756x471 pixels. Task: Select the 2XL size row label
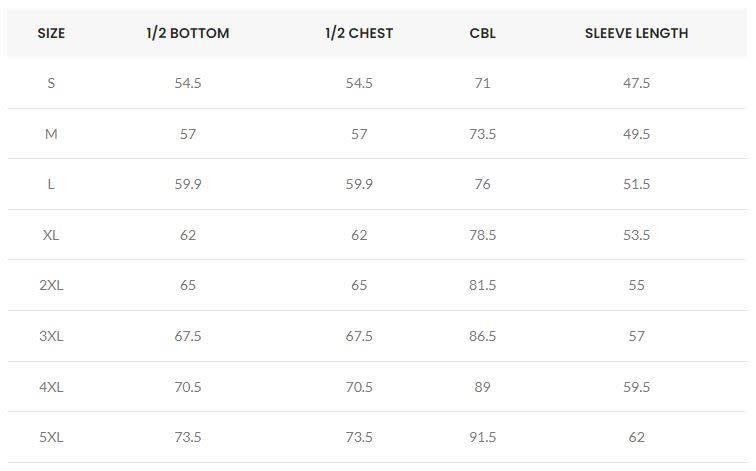pyautogui.click(x=51, y=285)
